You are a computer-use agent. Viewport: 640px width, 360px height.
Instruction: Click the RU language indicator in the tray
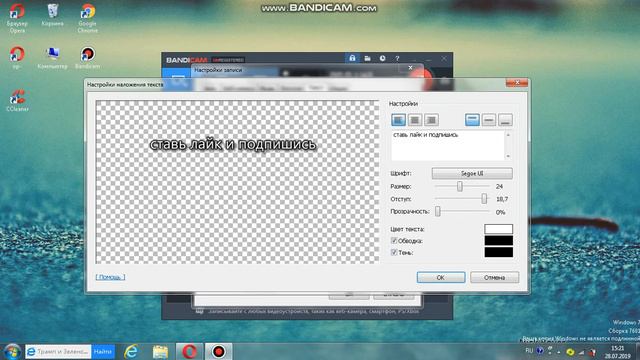click(x=529, y=351)
